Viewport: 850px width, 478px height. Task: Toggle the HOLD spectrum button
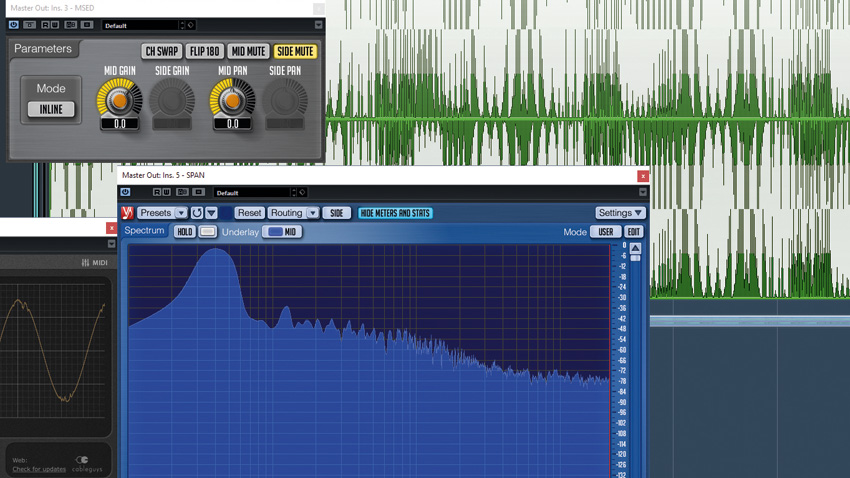coord(185,232)
